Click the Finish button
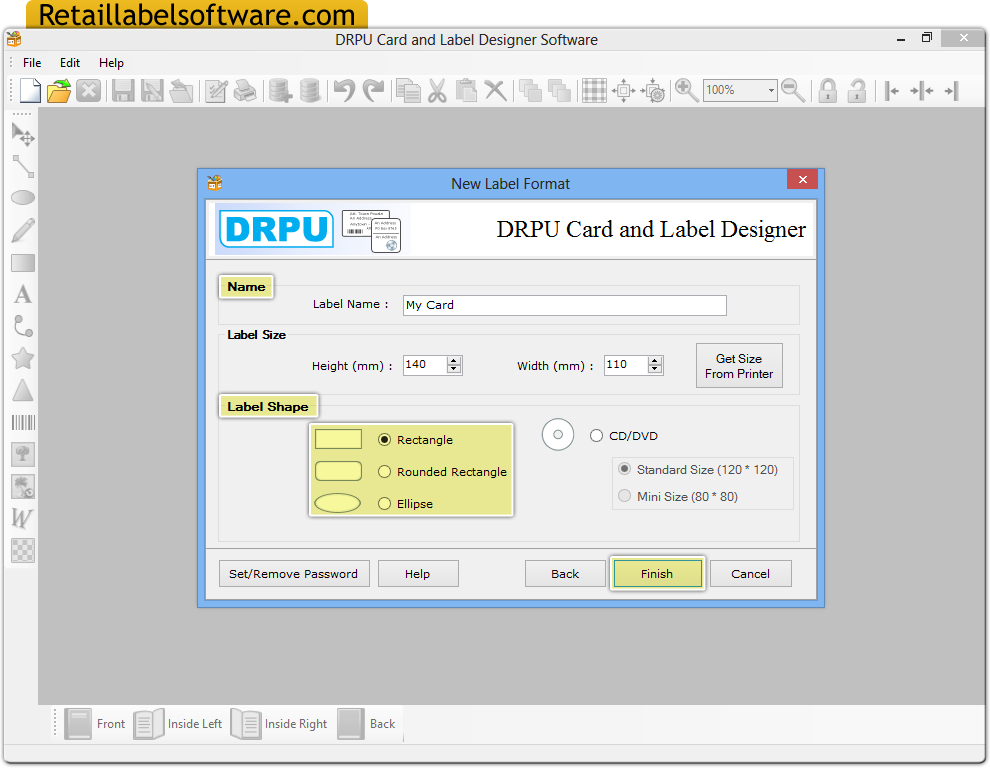Image resolution: width=990 pixels, height=768 pixels. (657, 573)
